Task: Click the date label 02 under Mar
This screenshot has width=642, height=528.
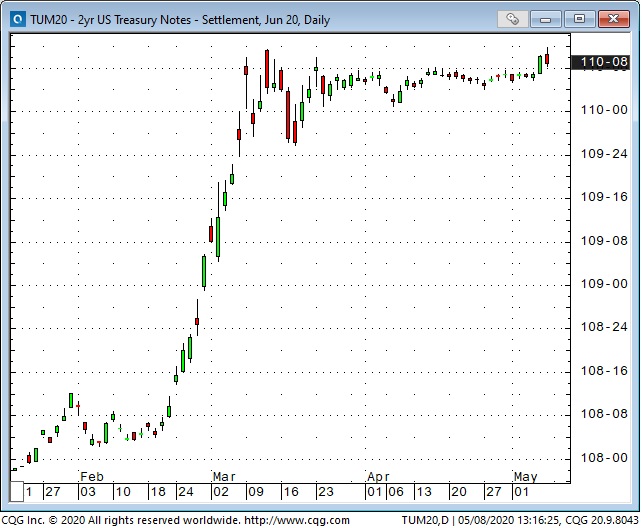Action: [x=221, y=492]
